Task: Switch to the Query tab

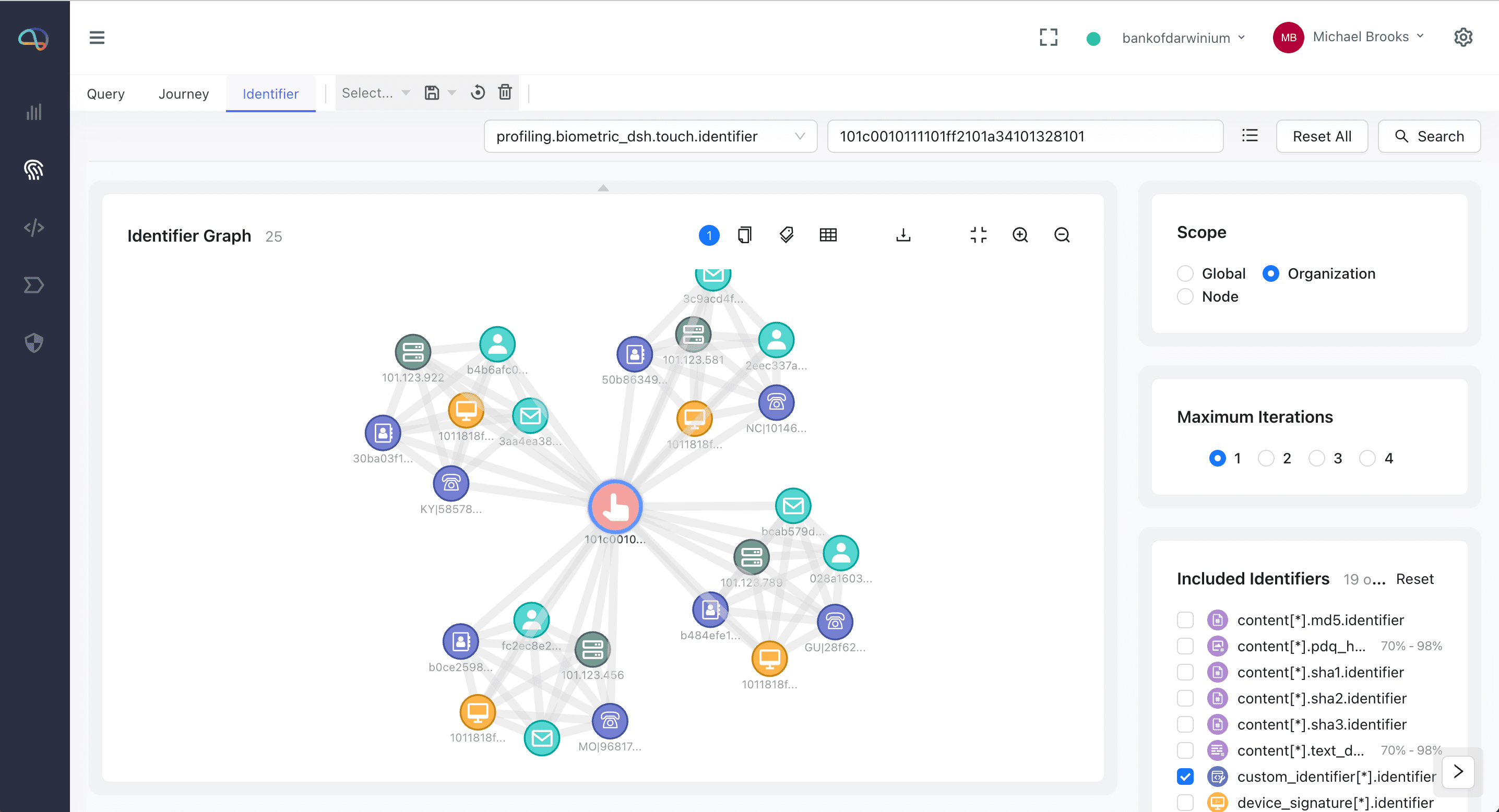Action: pos(105,93)
